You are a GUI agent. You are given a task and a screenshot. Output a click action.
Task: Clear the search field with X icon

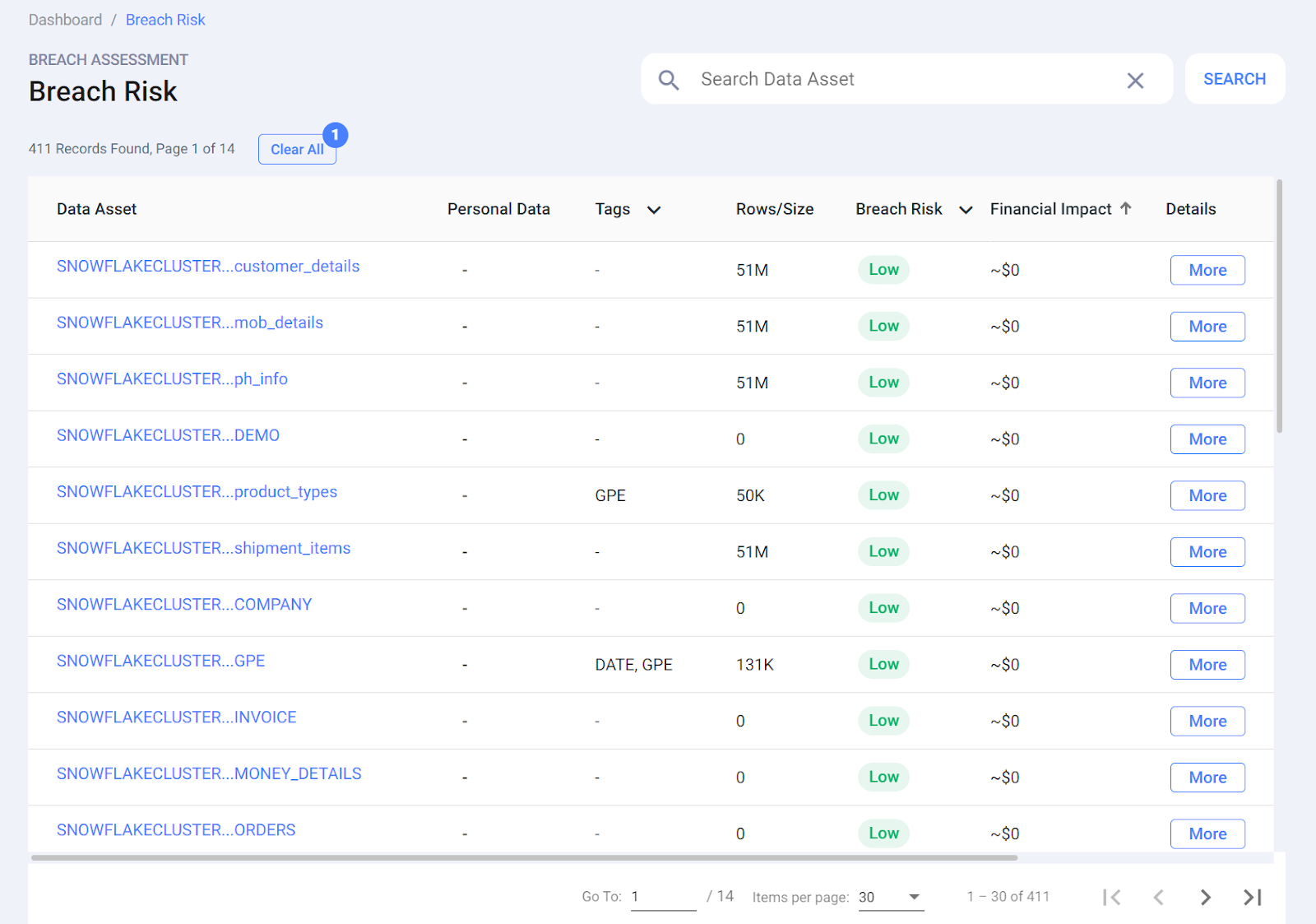click(x=1135, y=81)
